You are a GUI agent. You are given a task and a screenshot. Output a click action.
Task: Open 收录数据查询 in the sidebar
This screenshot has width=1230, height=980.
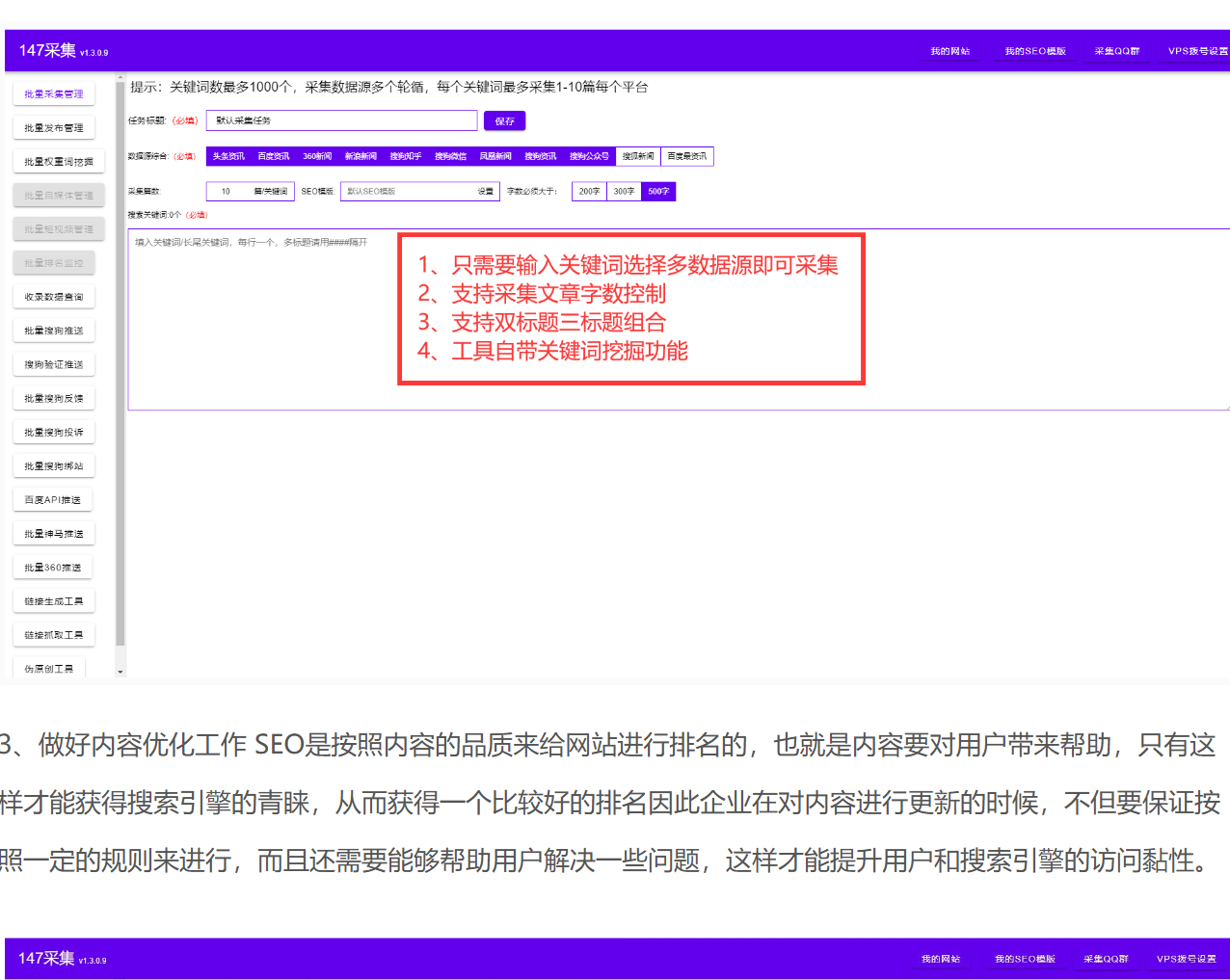[54, 297]
